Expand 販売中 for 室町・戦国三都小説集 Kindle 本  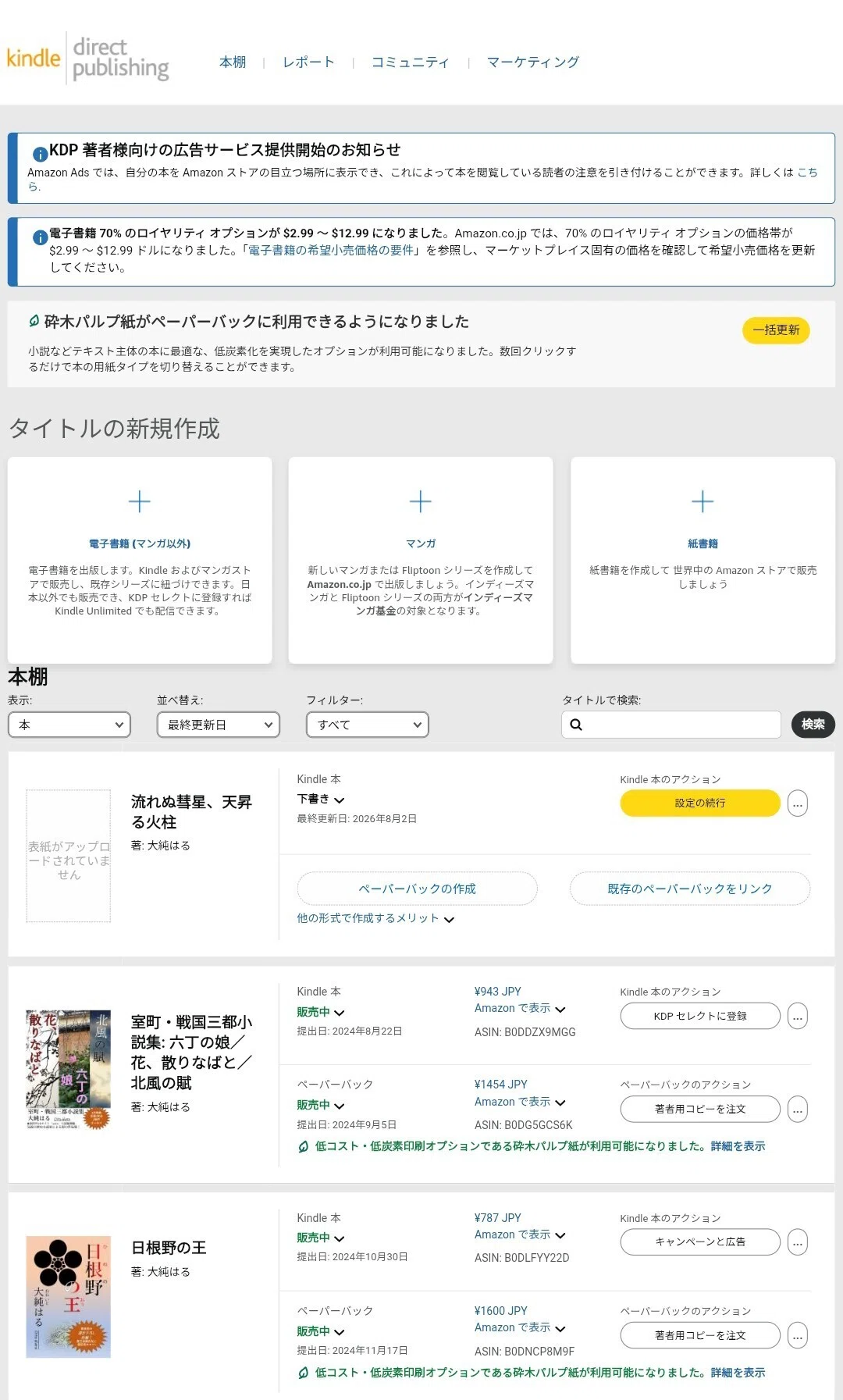[321, 1012]
